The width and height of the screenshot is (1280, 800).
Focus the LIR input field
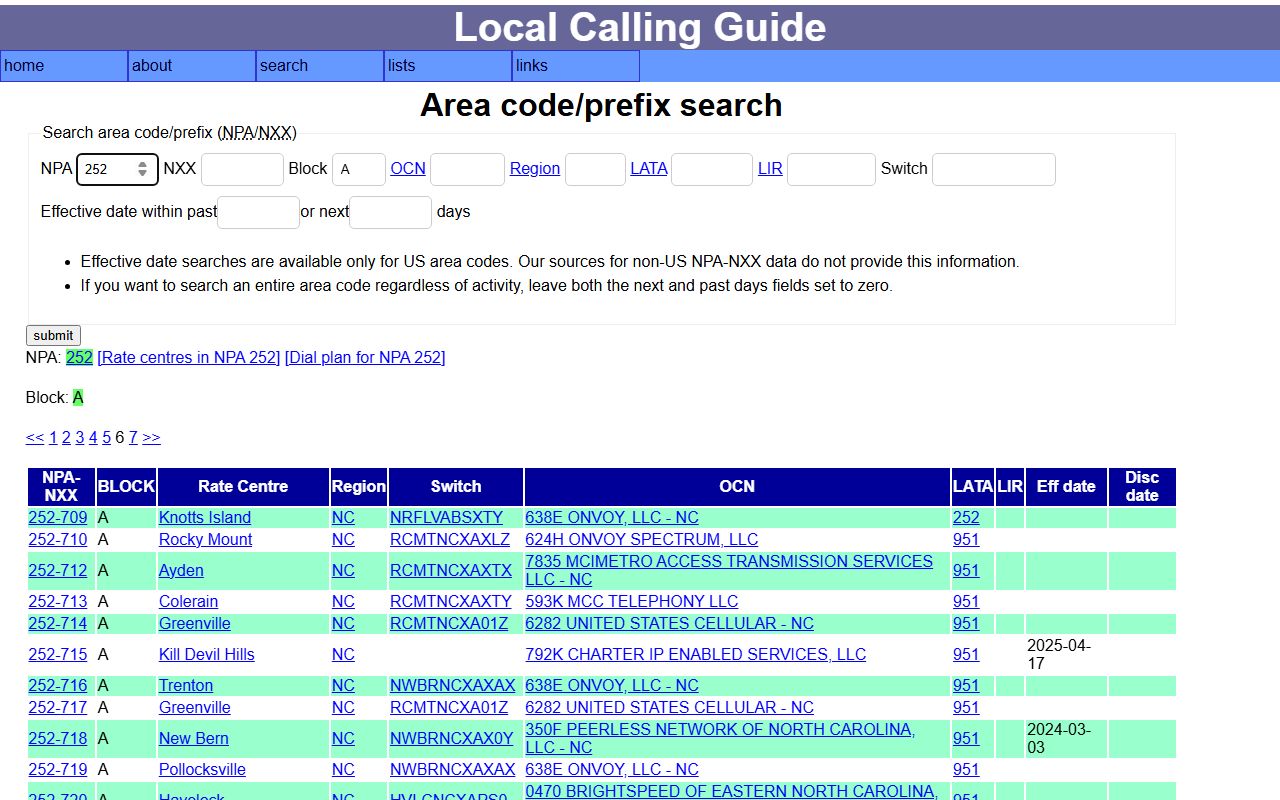point(831,169)
